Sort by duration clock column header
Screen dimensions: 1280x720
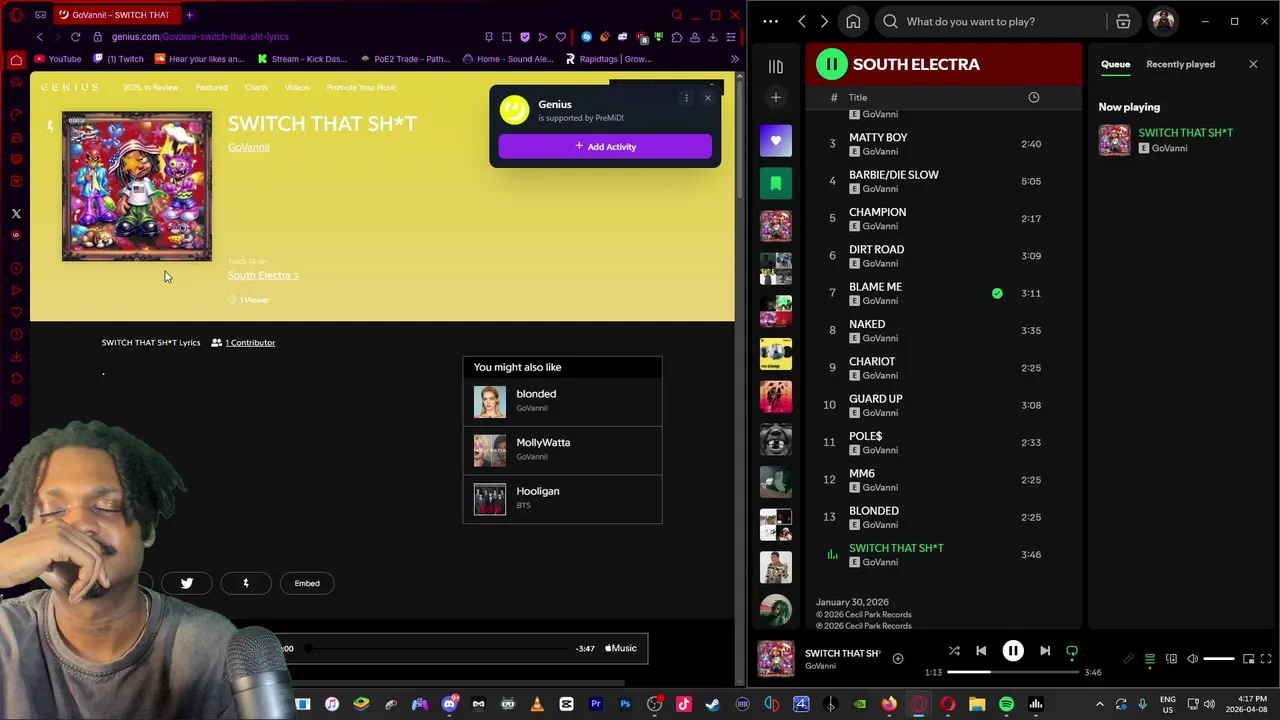pos(1034,97)
